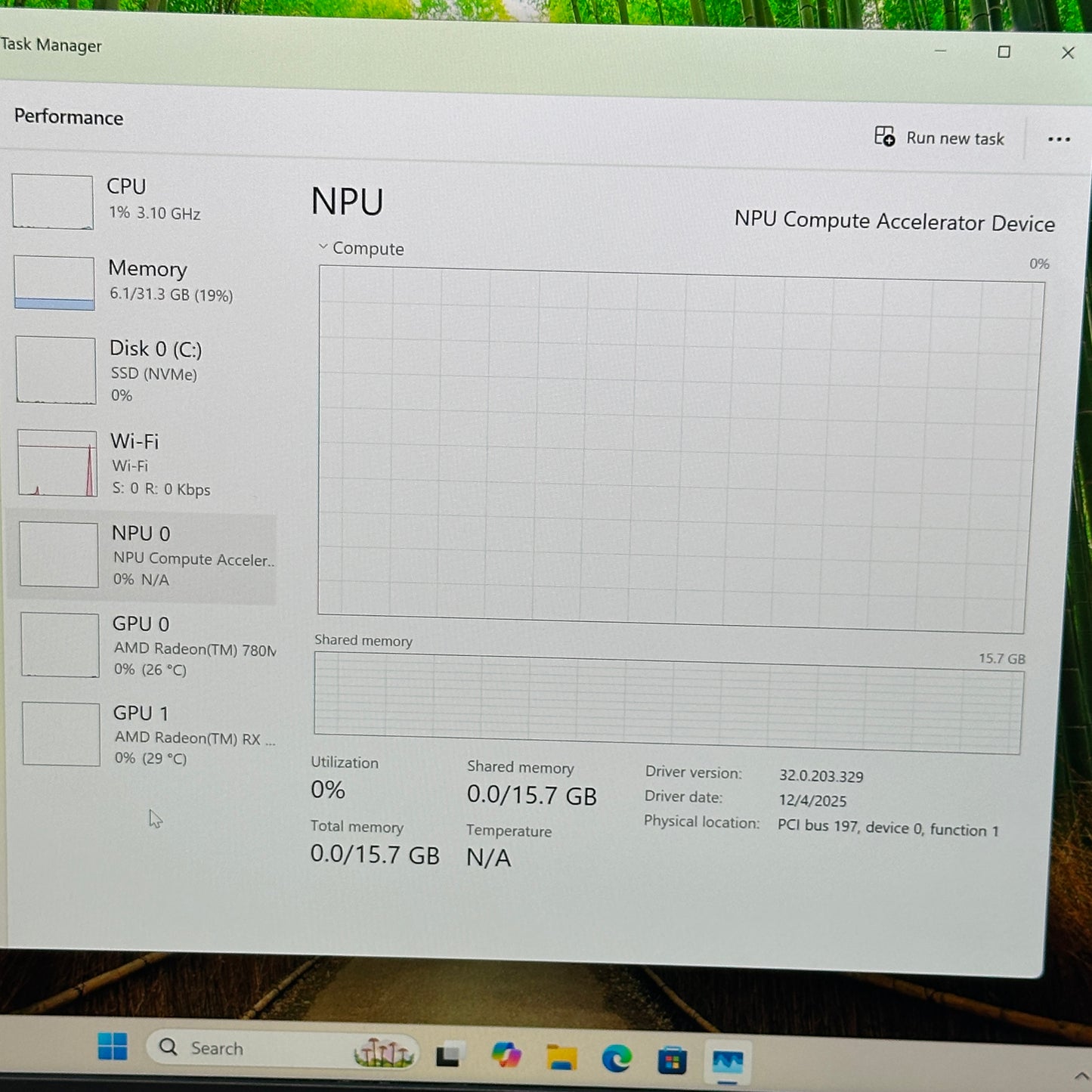This screenshot has width=1092, height=1092.
Task: Click the Task Manager taskbar icon
Action: 727,1062
